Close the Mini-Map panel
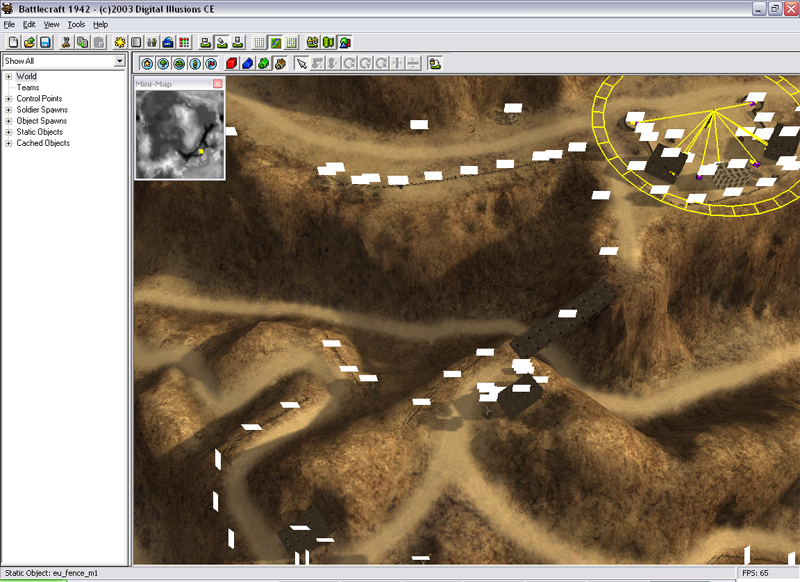This screenshot has height=582, width=800. (218, 84)
